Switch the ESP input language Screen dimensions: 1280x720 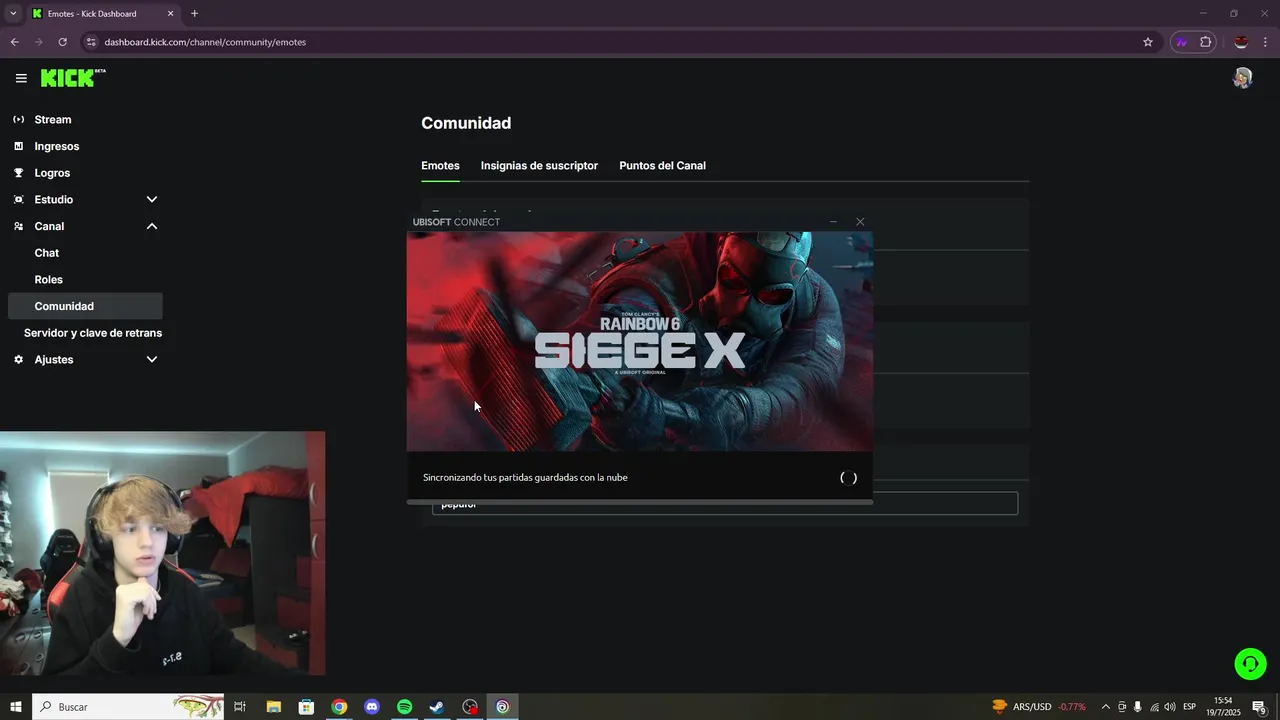(x=1190, y=707)
